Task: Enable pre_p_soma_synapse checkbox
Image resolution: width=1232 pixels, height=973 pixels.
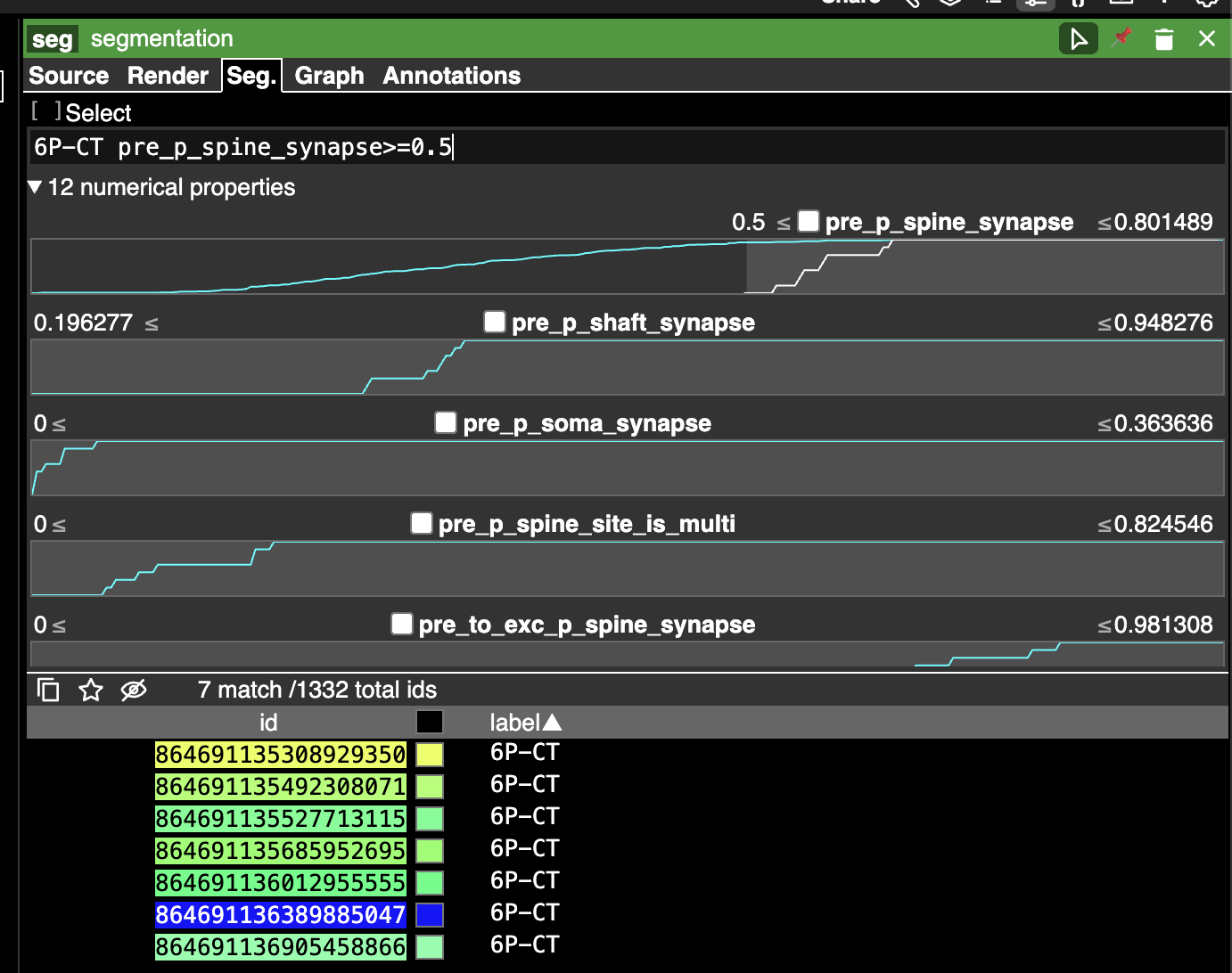Action: coord(446,422)
